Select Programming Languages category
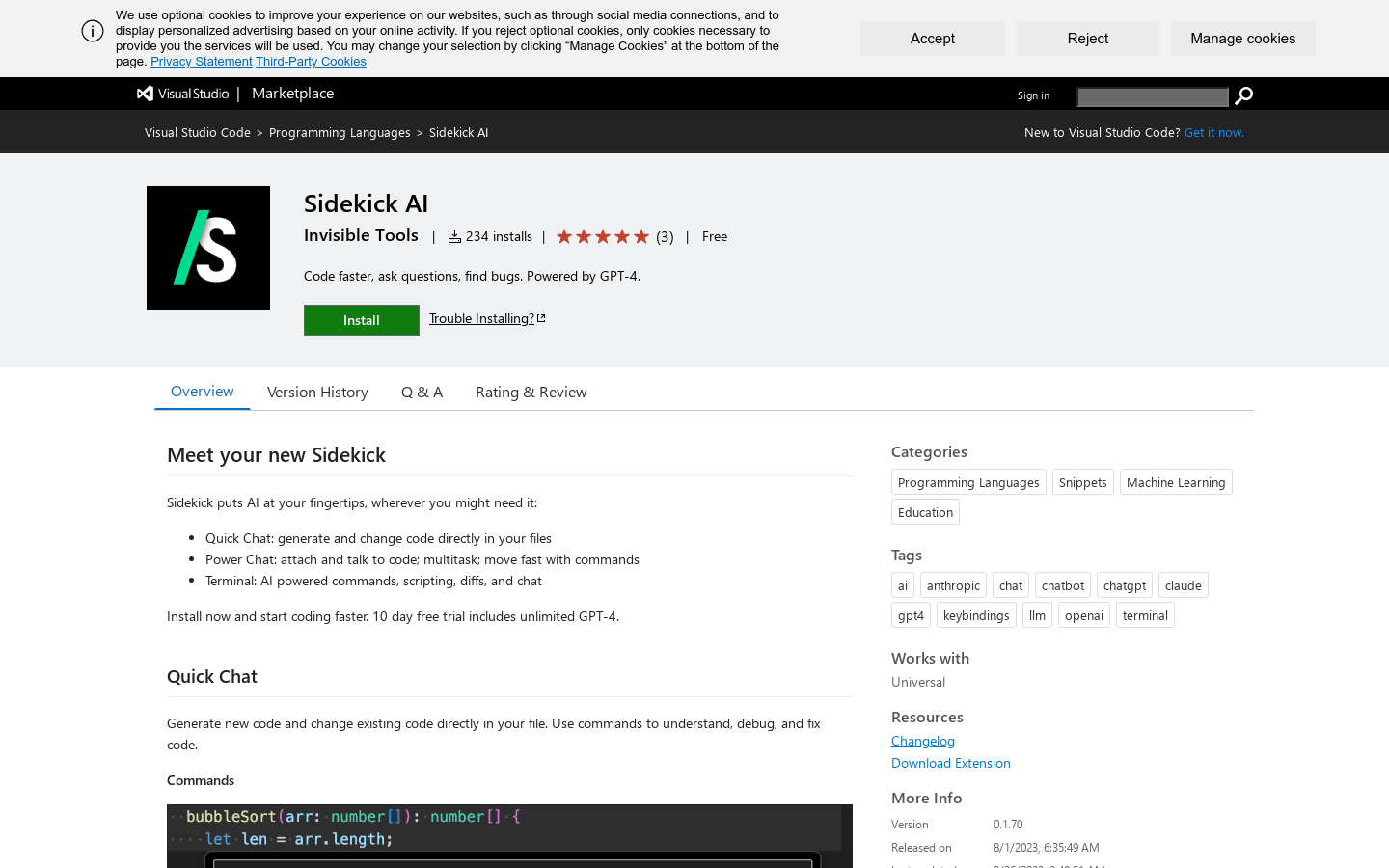 968,482
